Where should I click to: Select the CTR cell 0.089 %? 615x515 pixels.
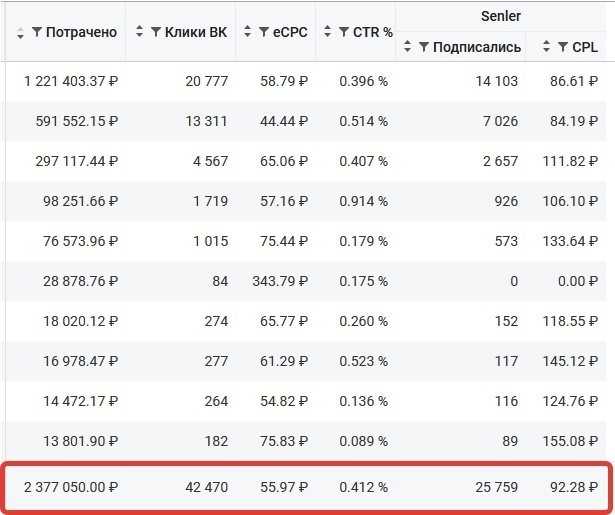364,441
